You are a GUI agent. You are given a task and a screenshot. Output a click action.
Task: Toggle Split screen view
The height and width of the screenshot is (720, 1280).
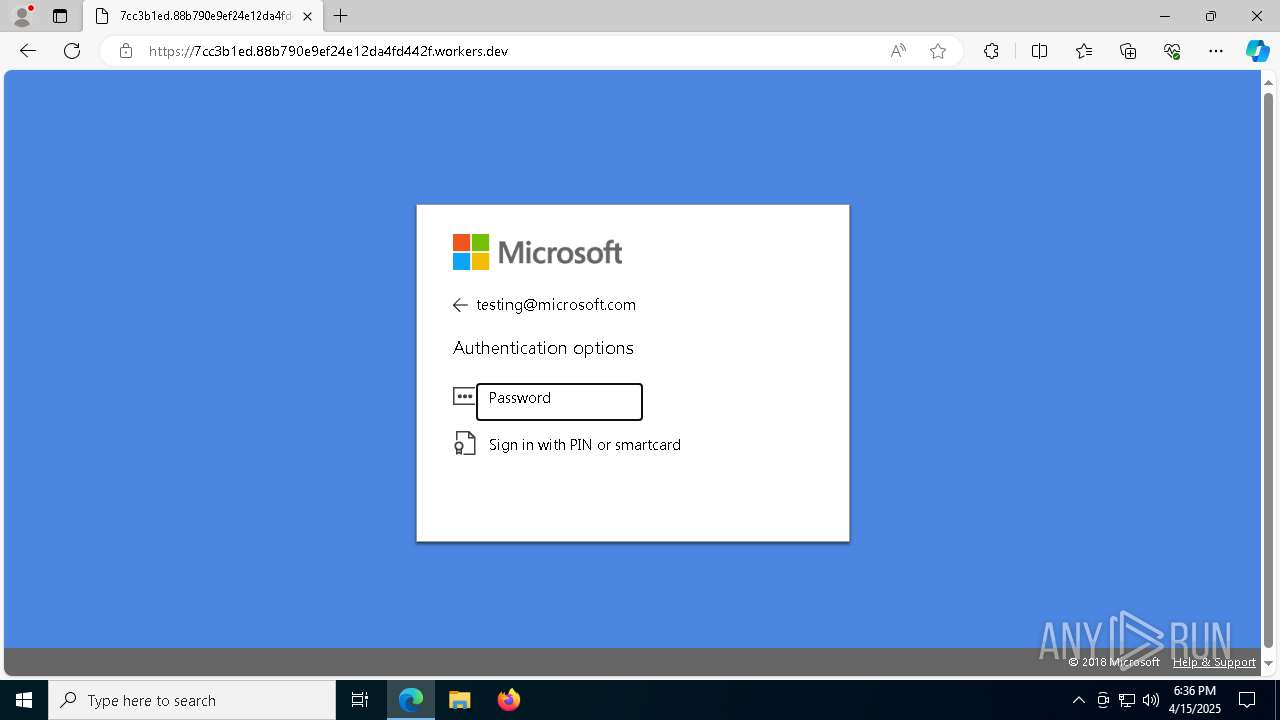[1039, 51]
